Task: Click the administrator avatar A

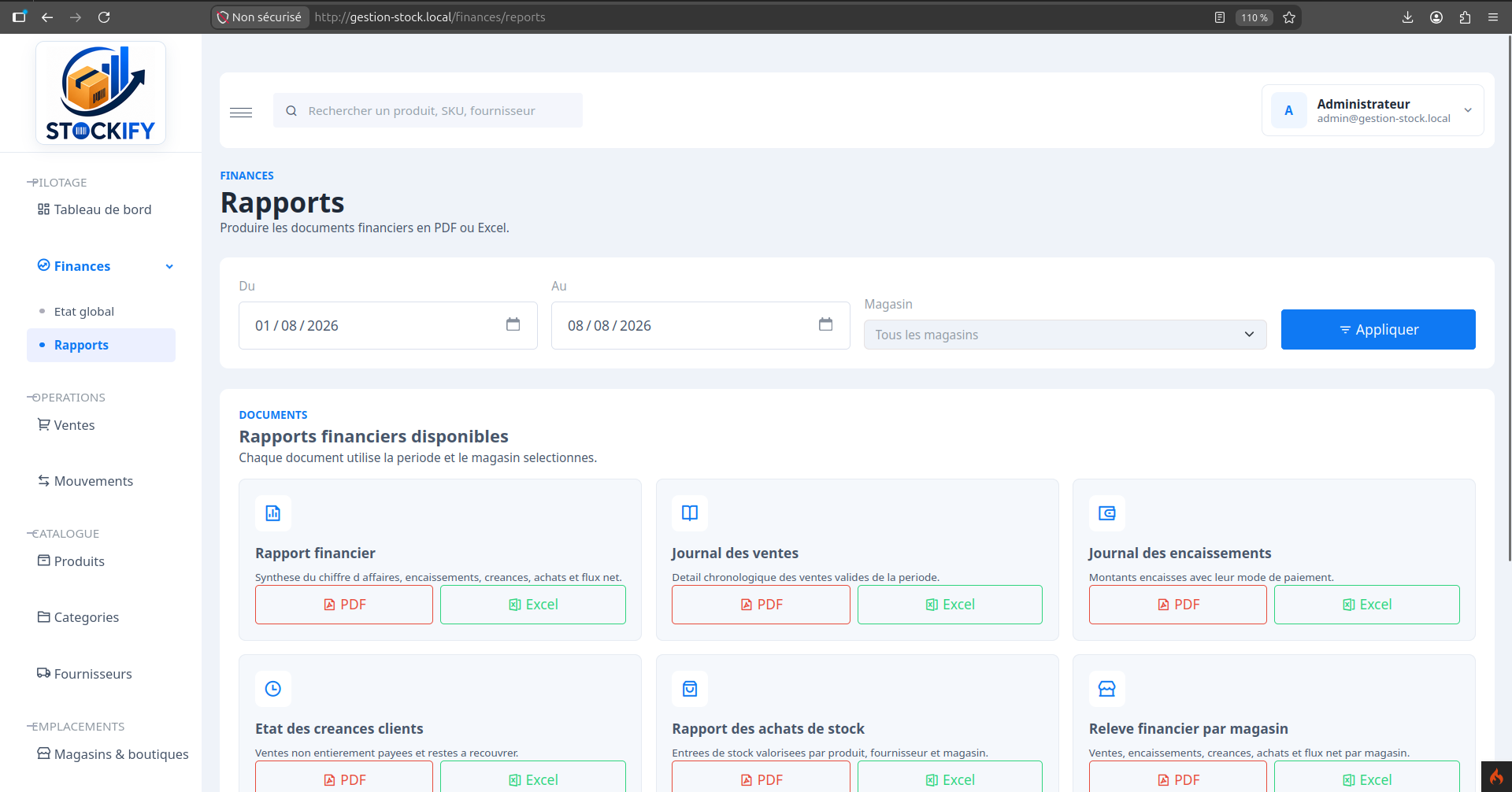Action: [1289, 110]
